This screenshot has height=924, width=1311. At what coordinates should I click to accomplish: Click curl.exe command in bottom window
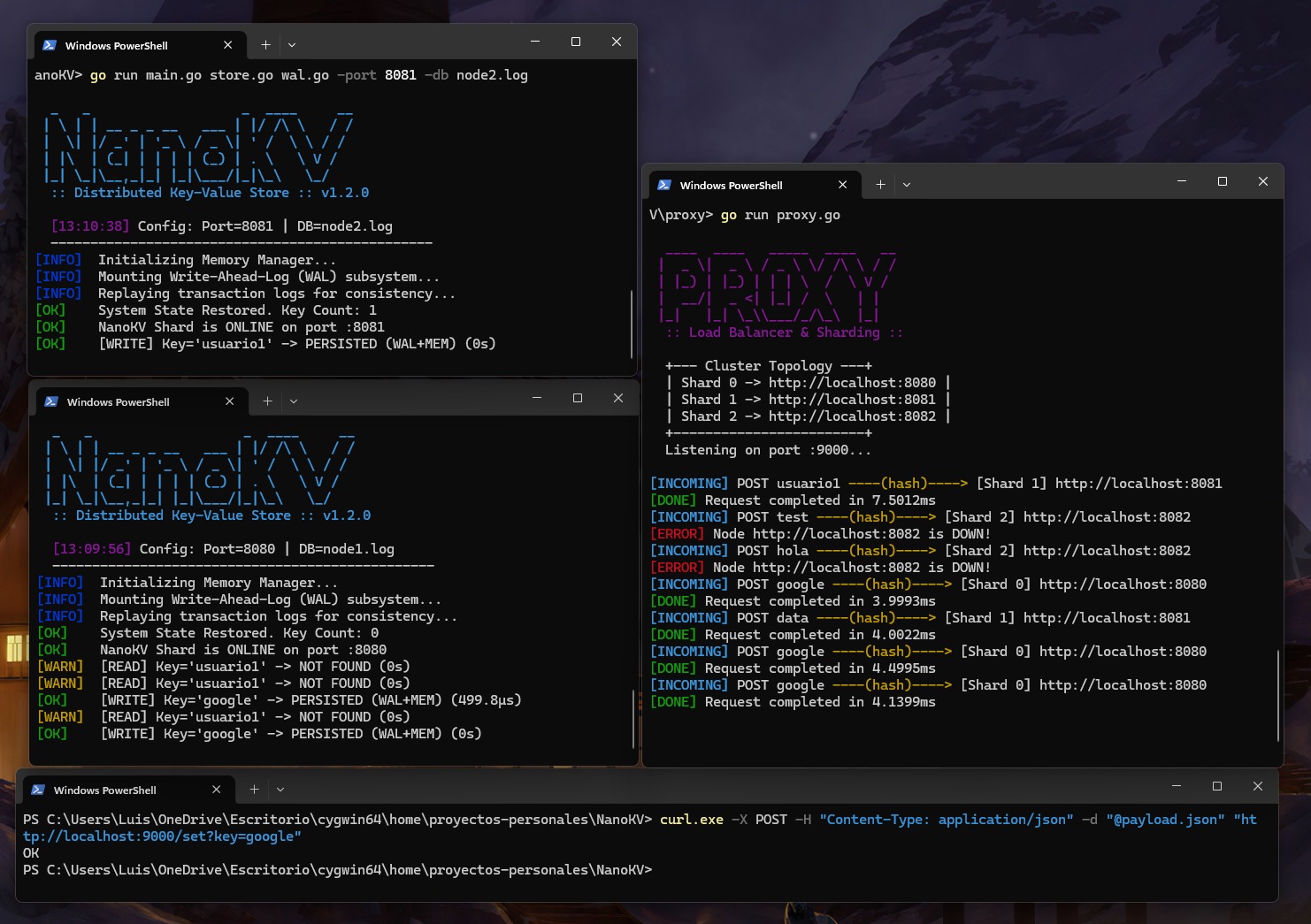click(692, 820)
